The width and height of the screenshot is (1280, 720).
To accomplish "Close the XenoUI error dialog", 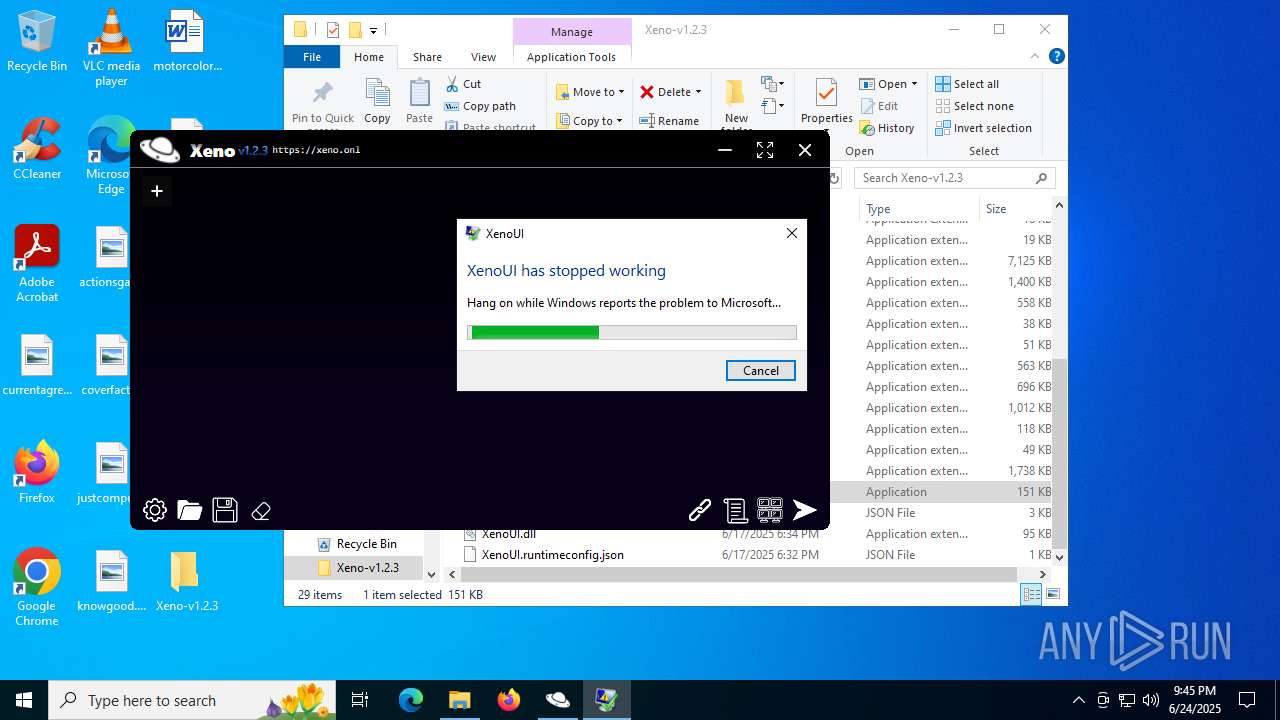I will click(x=792, y=233).
